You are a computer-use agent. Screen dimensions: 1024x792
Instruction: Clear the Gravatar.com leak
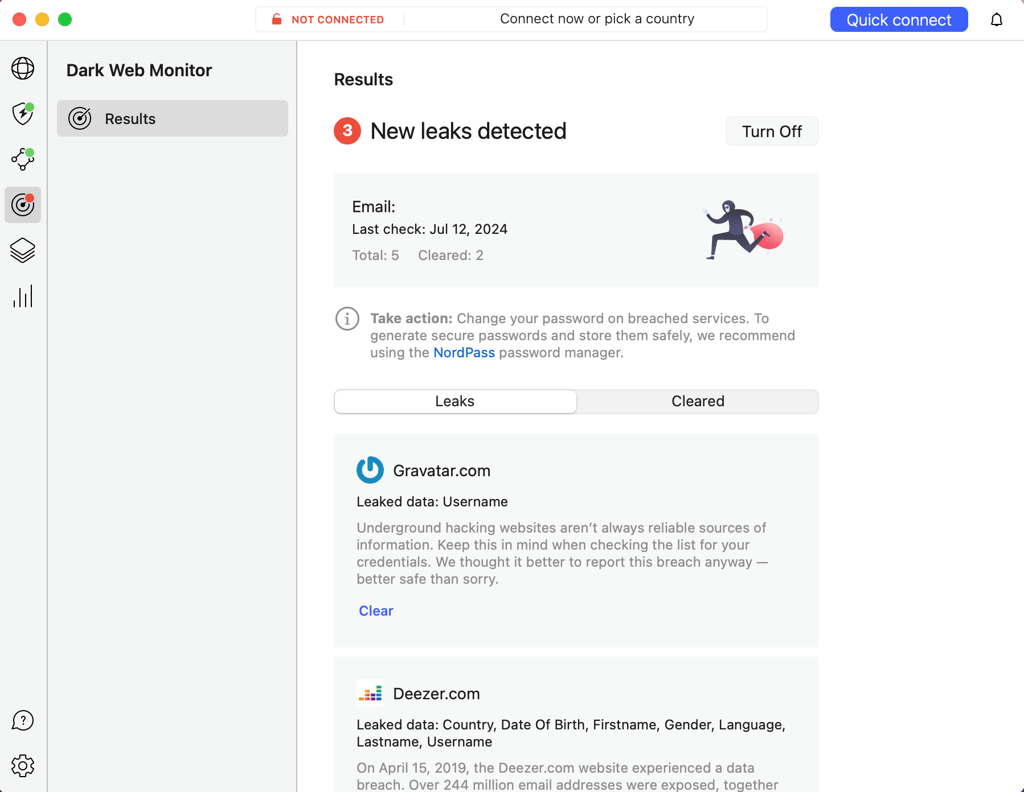pyautogui.click(x=376, y=610)
